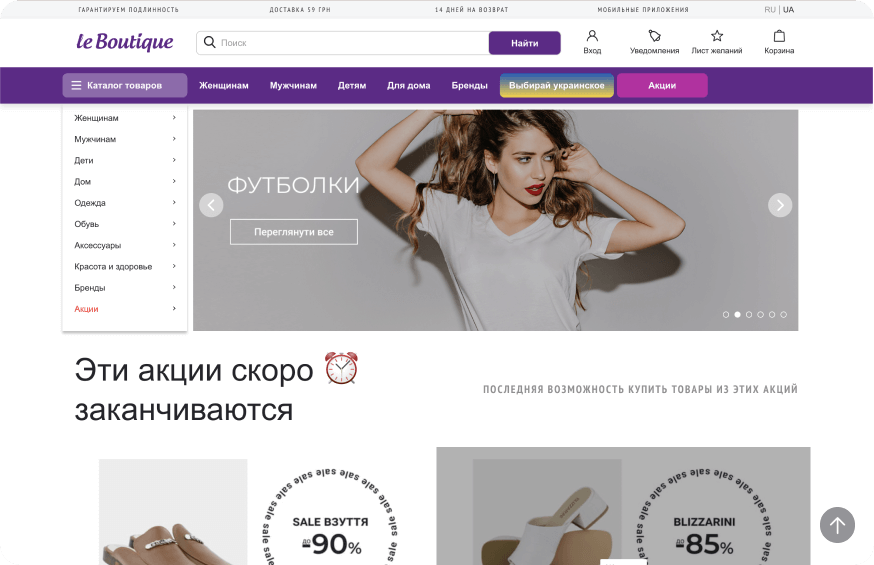Go to previous banner slide arrow

click(211, 205)
